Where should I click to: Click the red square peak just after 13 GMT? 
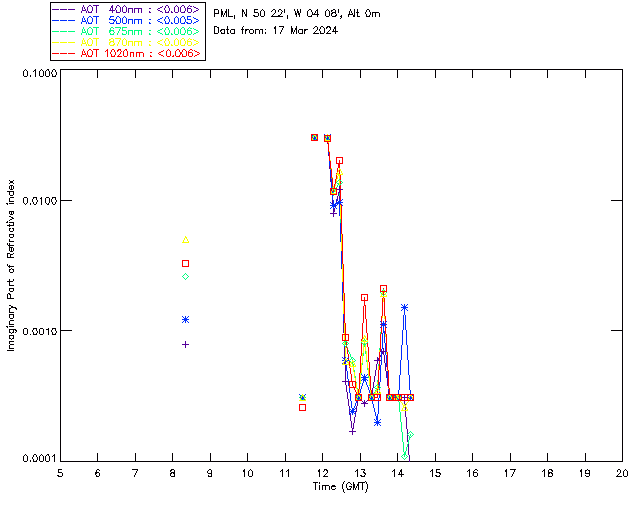pos(364,298)
